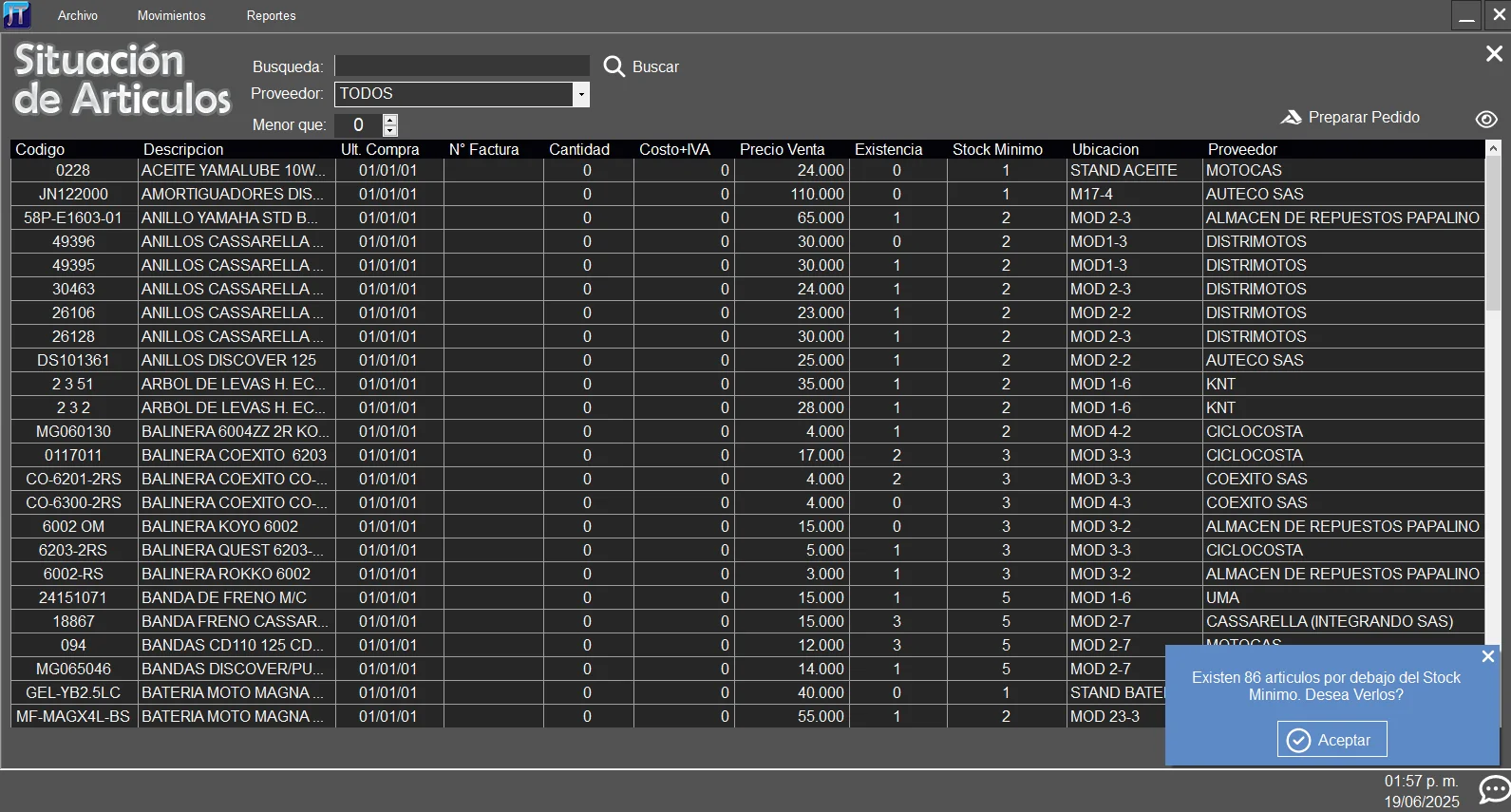Close the Situación de Articulos panel
This screenshot has height=812, width=1511.
(x=1494, y=54)
